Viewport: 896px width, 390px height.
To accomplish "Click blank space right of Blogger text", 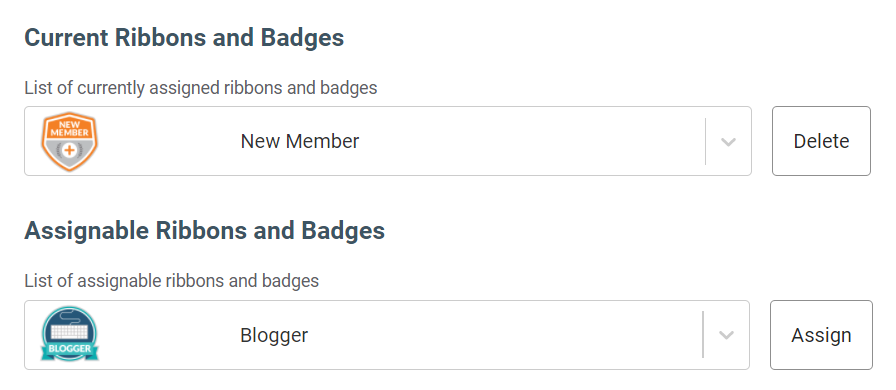I will [x=503, y=335].
